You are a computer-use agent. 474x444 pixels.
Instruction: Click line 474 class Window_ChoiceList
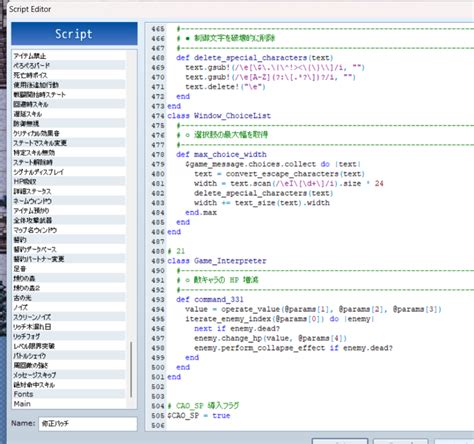(219, 116)
